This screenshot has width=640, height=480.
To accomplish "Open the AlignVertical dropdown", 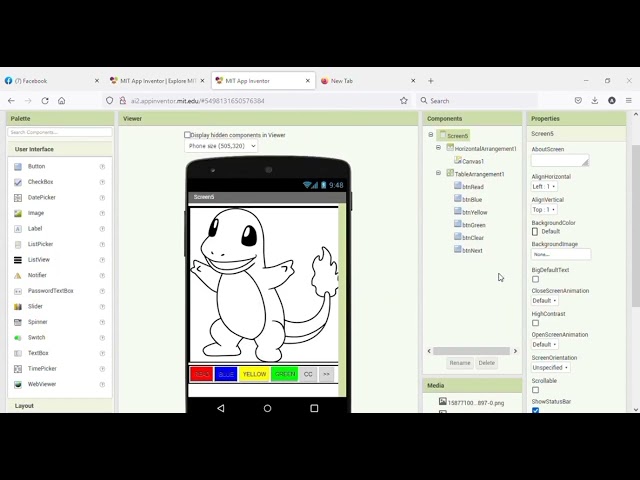I will pos(544,209).
